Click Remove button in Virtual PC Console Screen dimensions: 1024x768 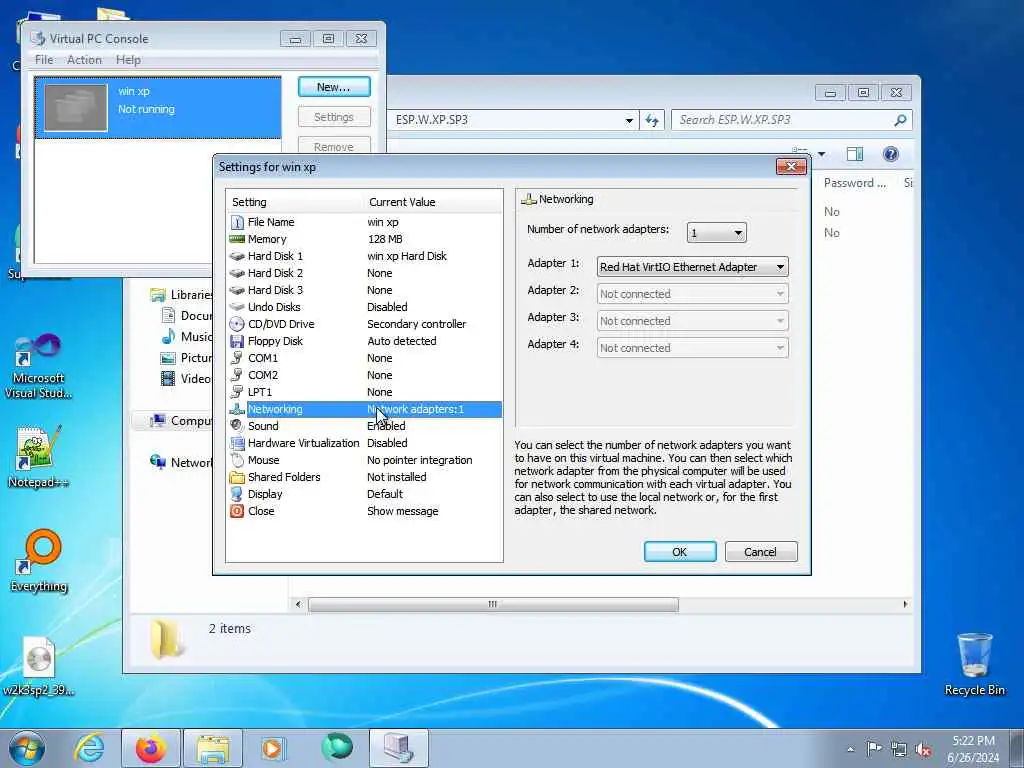coord(334,145)
